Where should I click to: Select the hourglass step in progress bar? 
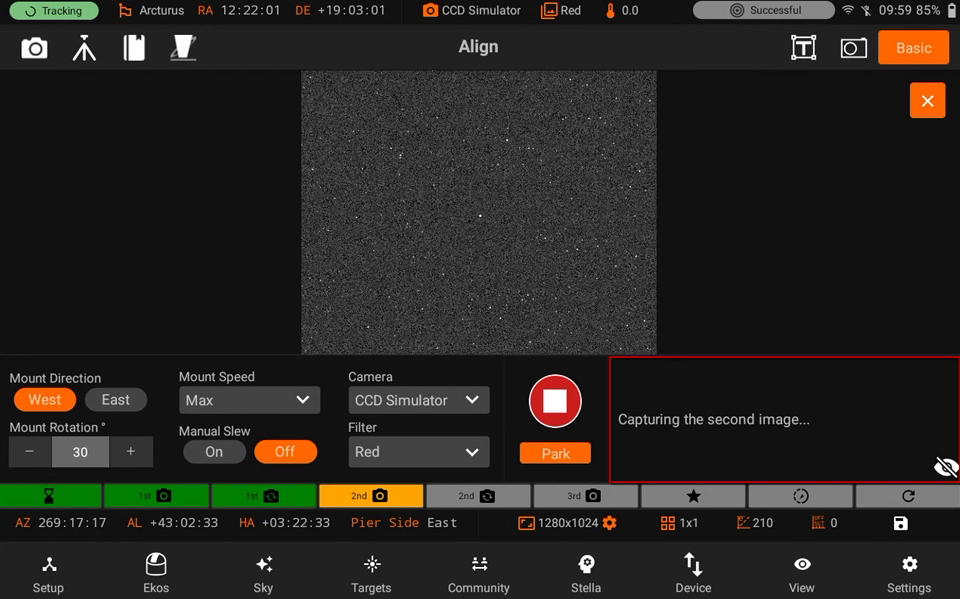click(51, 496)
